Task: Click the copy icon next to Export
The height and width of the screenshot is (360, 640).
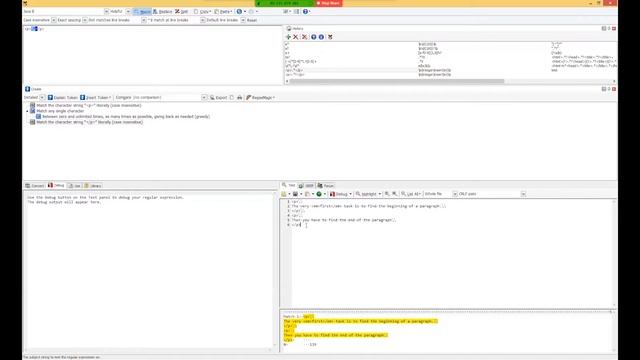Action: click(x=232, y=98)
